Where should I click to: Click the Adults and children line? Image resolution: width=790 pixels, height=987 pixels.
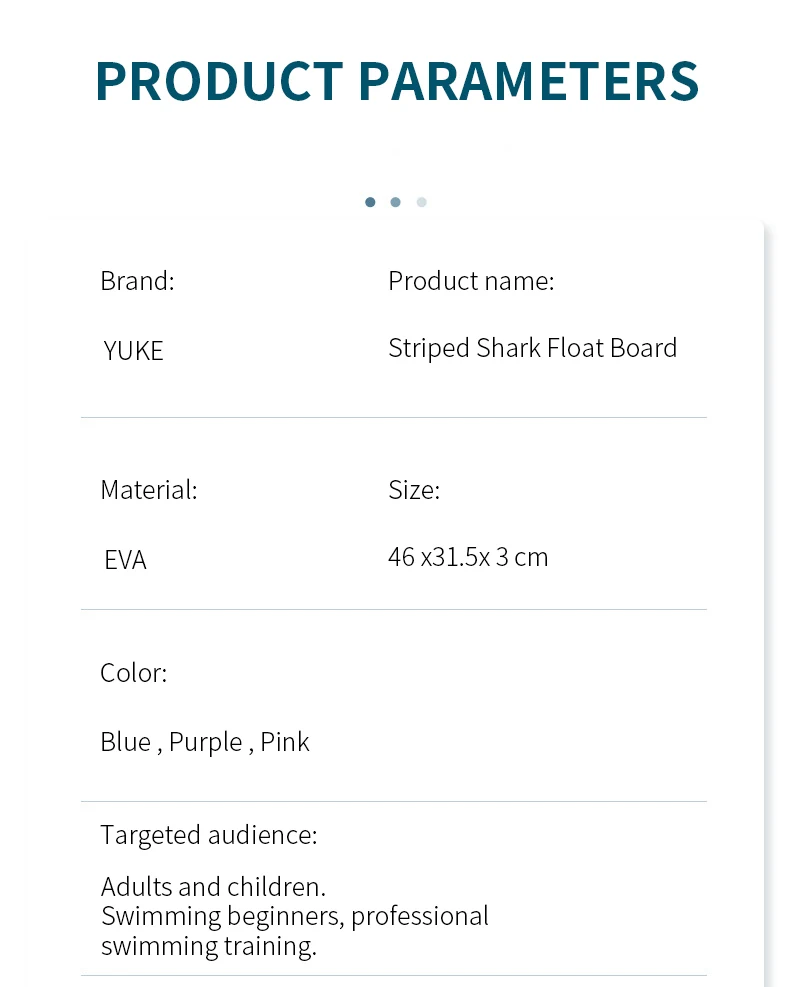pos(213,887)
